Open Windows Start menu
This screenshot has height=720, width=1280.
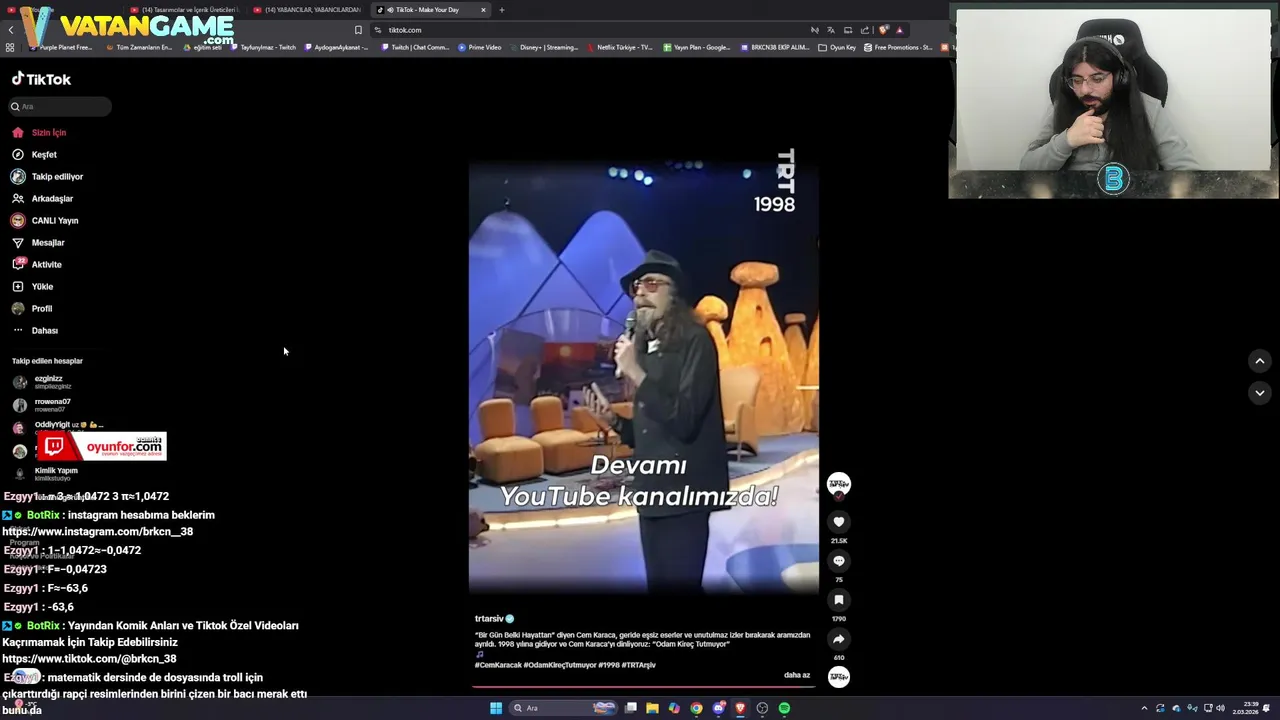tap(496, 708)
